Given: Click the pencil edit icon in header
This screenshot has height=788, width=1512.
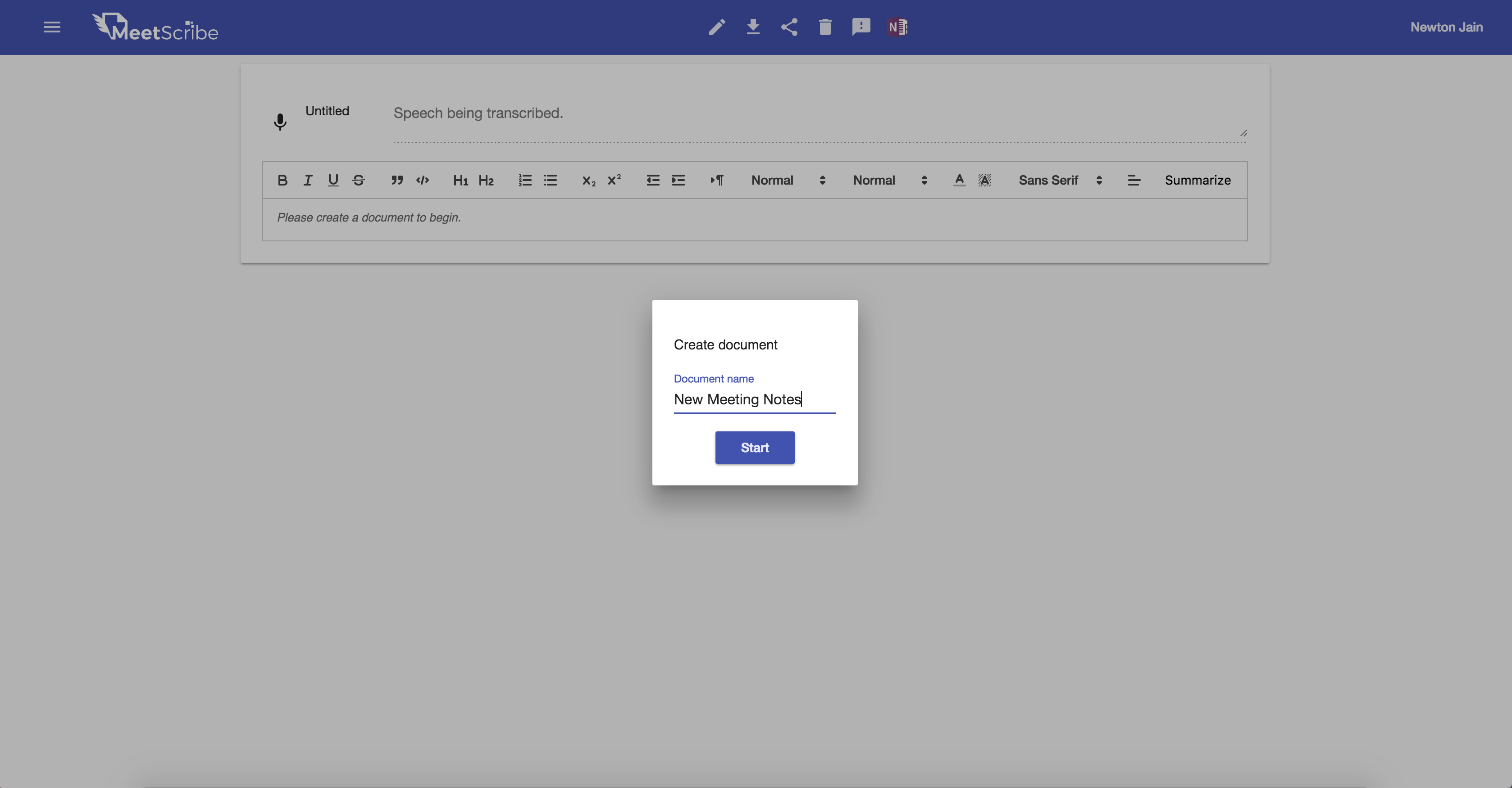Looking at the screenshot, I should [717, 27].
